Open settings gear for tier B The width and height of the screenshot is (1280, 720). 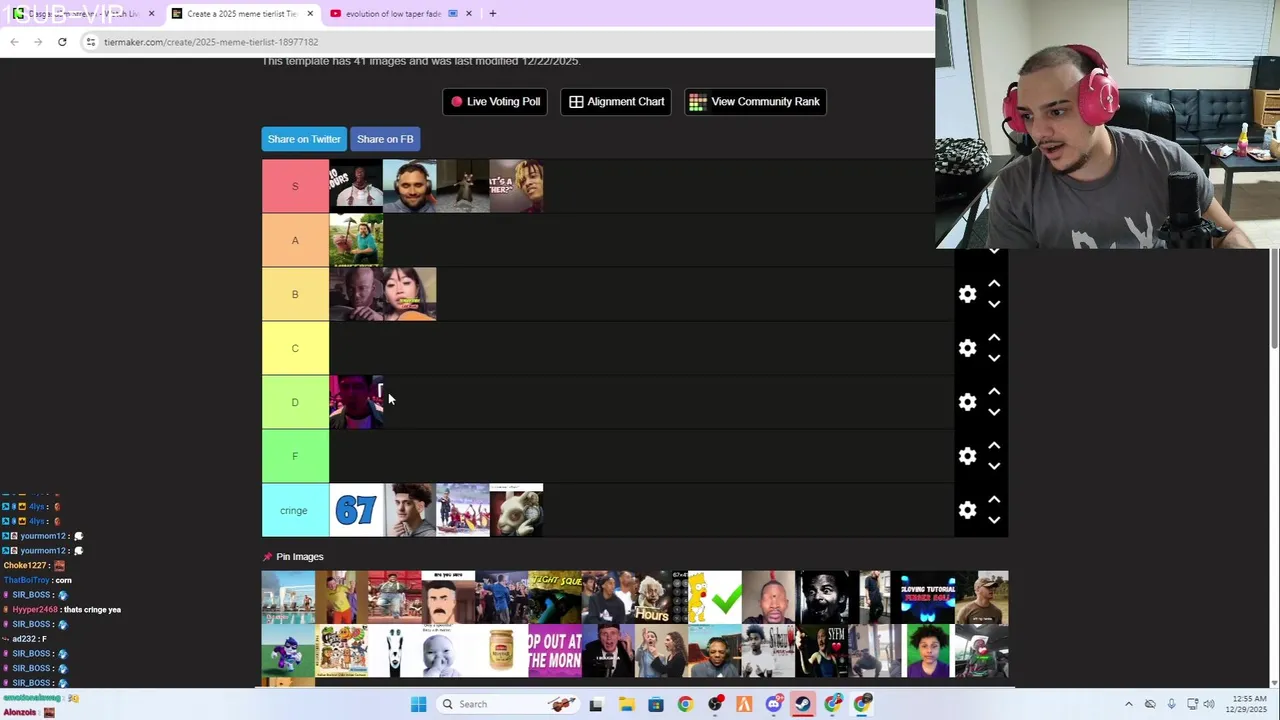click(967, 294)
